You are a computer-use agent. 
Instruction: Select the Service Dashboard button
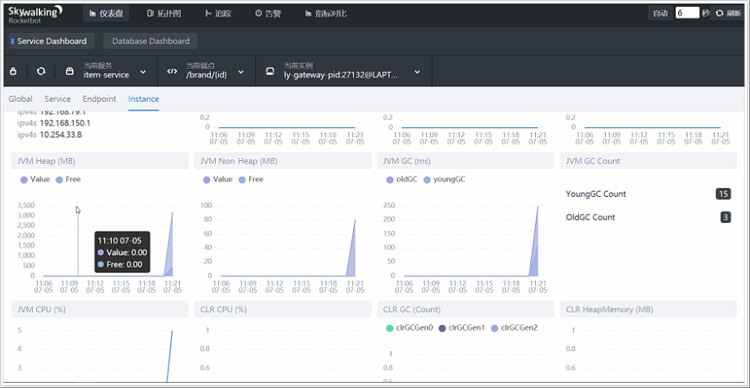click(x=52, y=41)
